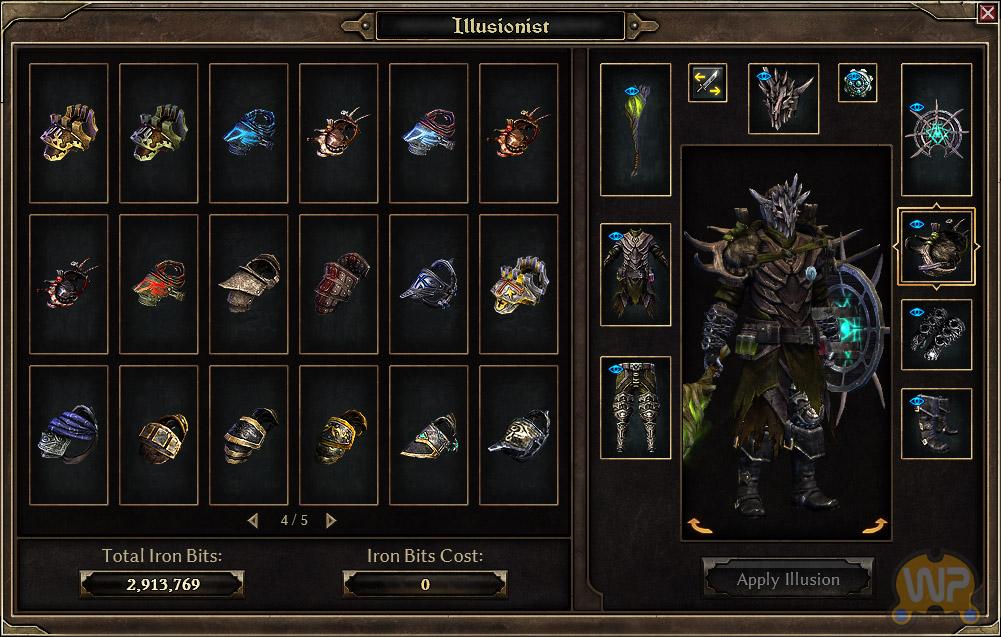Rotate character preview right

(875, 525)
